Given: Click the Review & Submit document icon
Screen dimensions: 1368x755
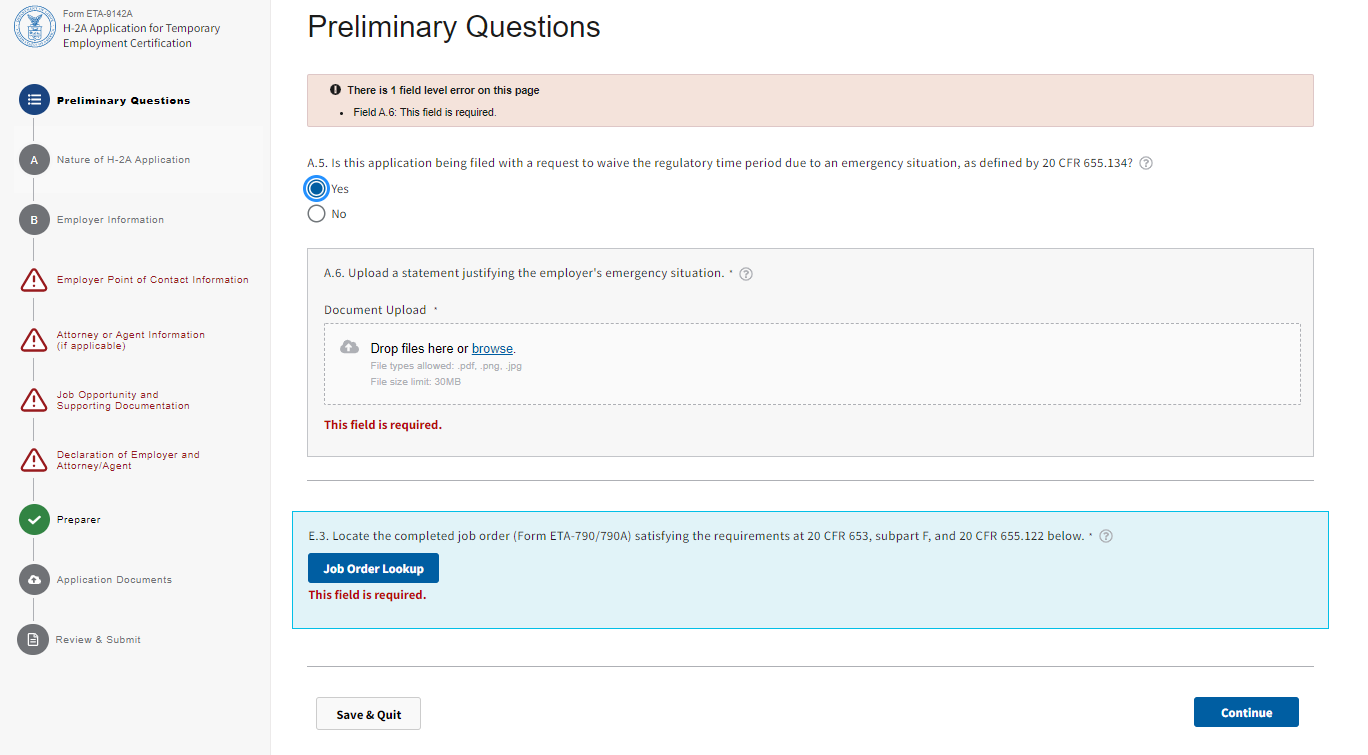Looking at the screenshot, I should (x=34, y=640).
